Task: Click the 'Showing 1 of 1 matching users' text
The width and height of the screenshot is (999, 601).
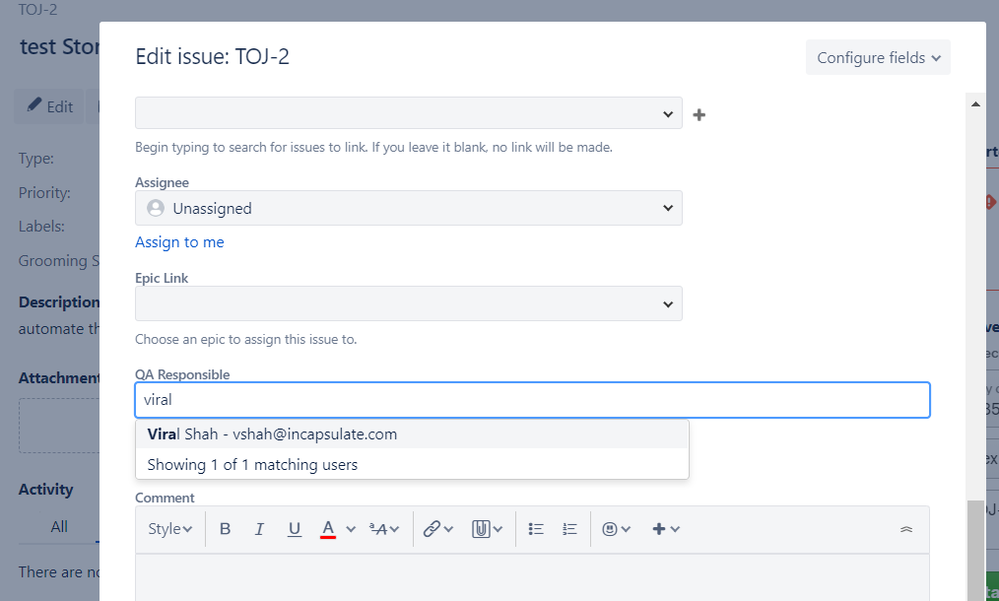Action: coord(252,465)
